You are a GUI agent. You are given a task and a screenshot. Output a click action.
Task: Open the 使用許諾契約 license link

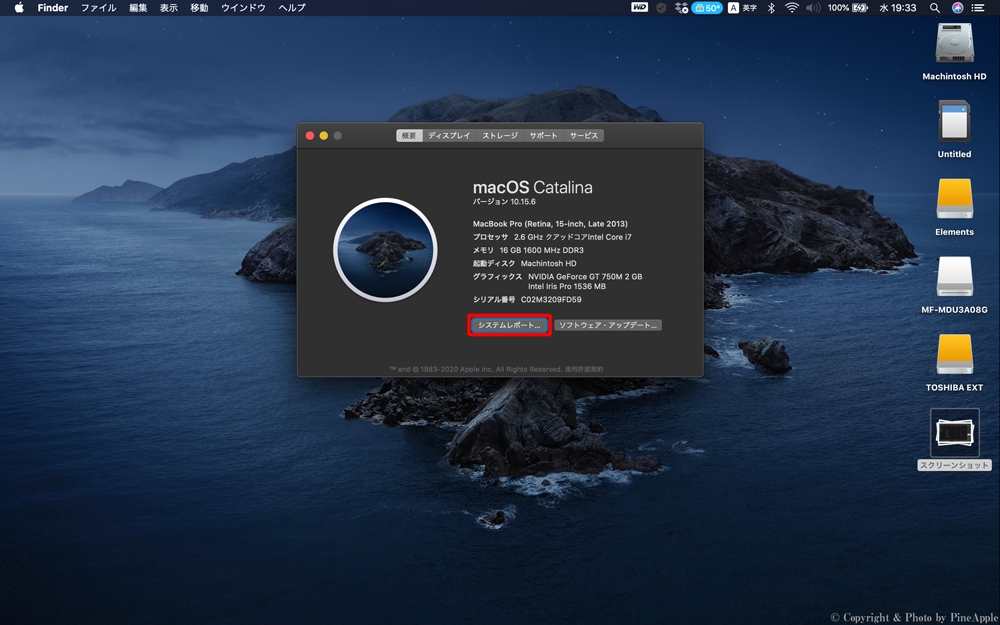point(584,369)
